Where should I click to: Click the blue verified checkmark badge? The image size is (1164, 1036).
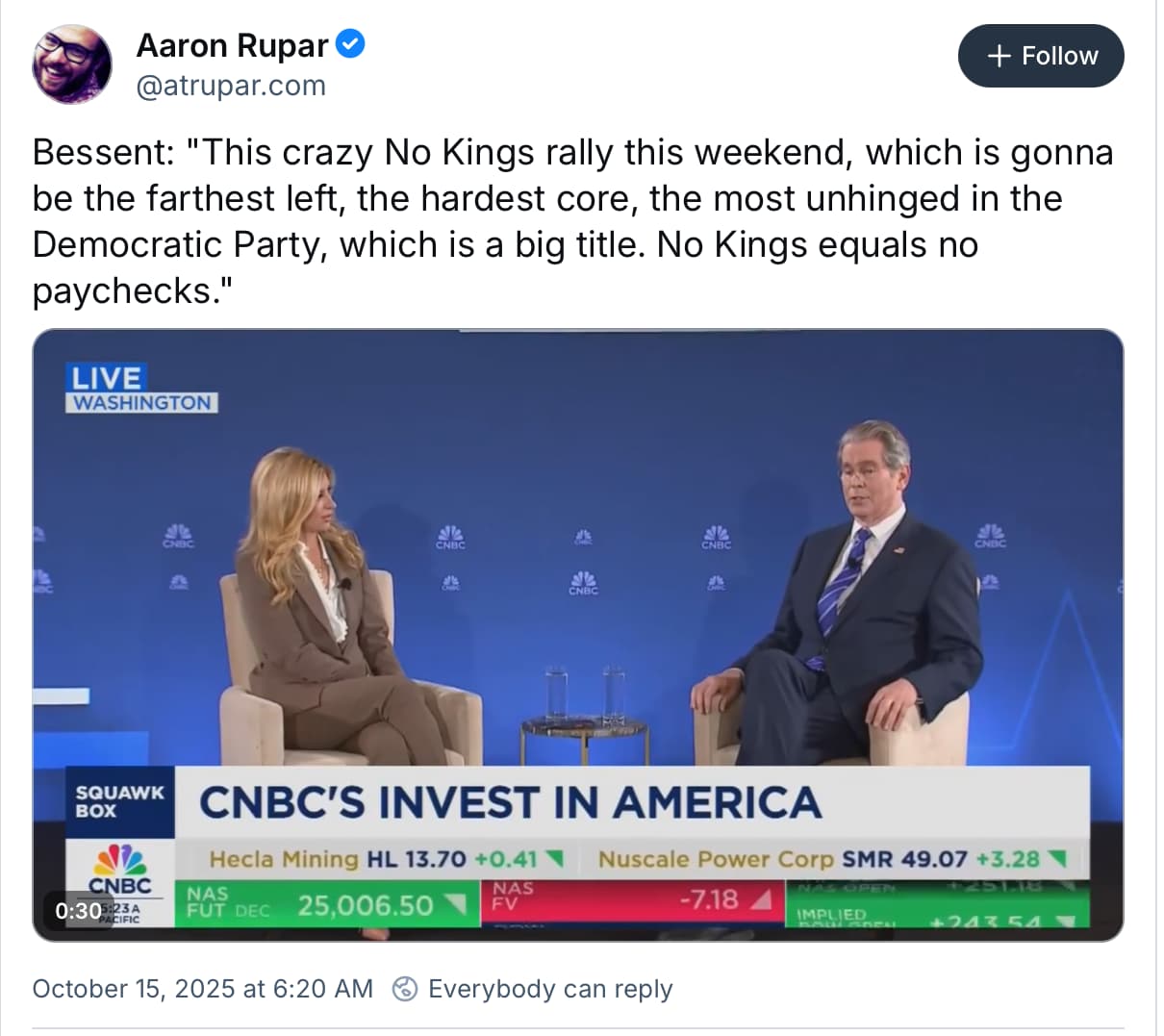pyautogui.click(x=350, y=44)
